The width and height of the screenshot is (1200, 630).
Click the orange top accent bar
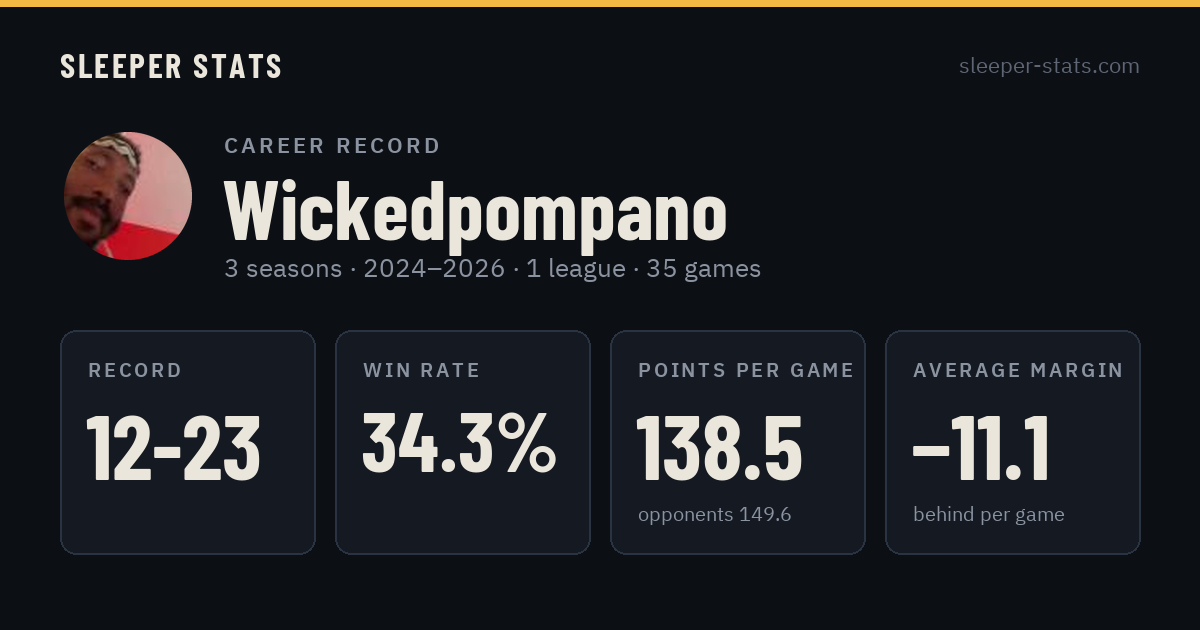click(600, 3)
